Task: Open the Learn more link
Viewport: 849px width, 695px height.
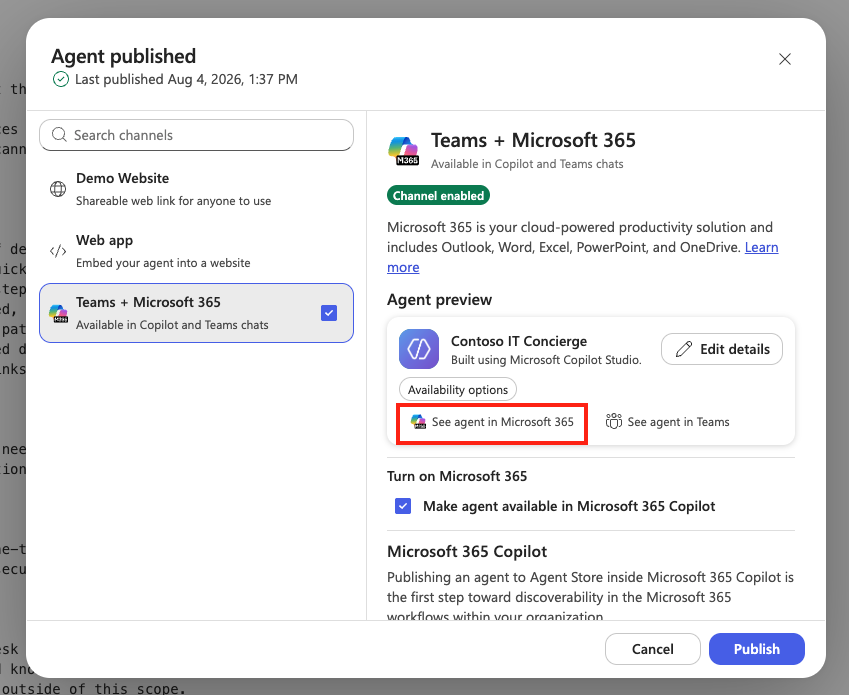Action: click(x=761, y=247)
